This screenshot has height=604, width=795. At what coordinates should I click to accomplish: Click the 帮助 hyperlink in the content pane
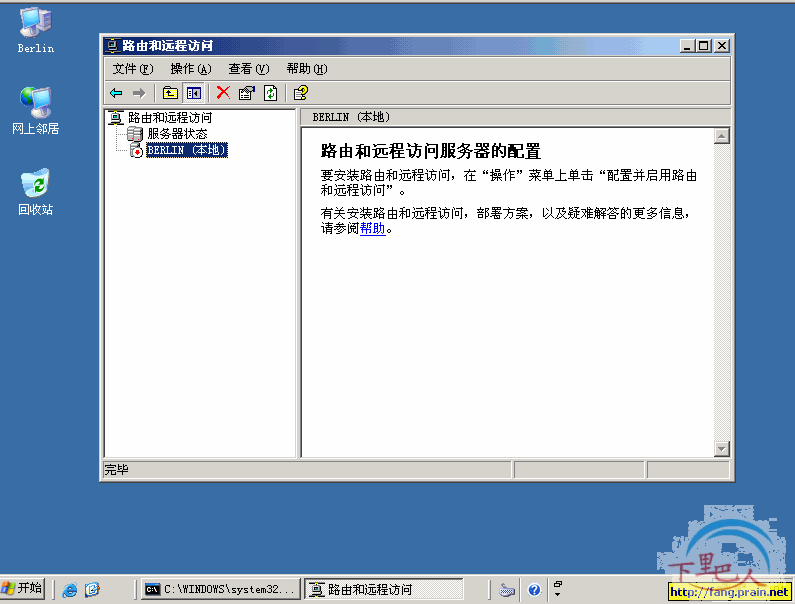point(372,228)
